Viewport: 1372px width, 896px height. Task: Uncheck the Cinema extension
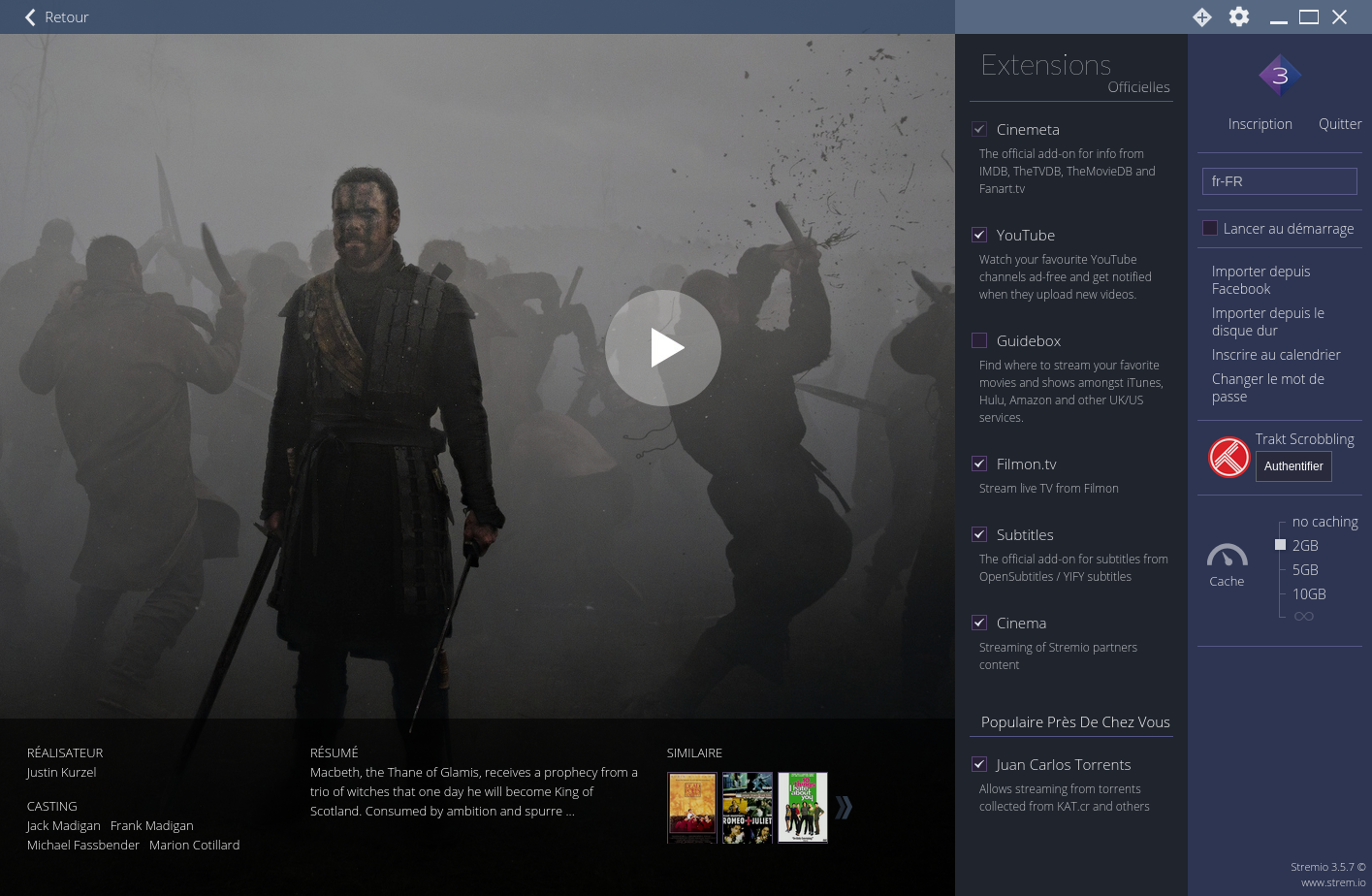[x=979, y=623]
